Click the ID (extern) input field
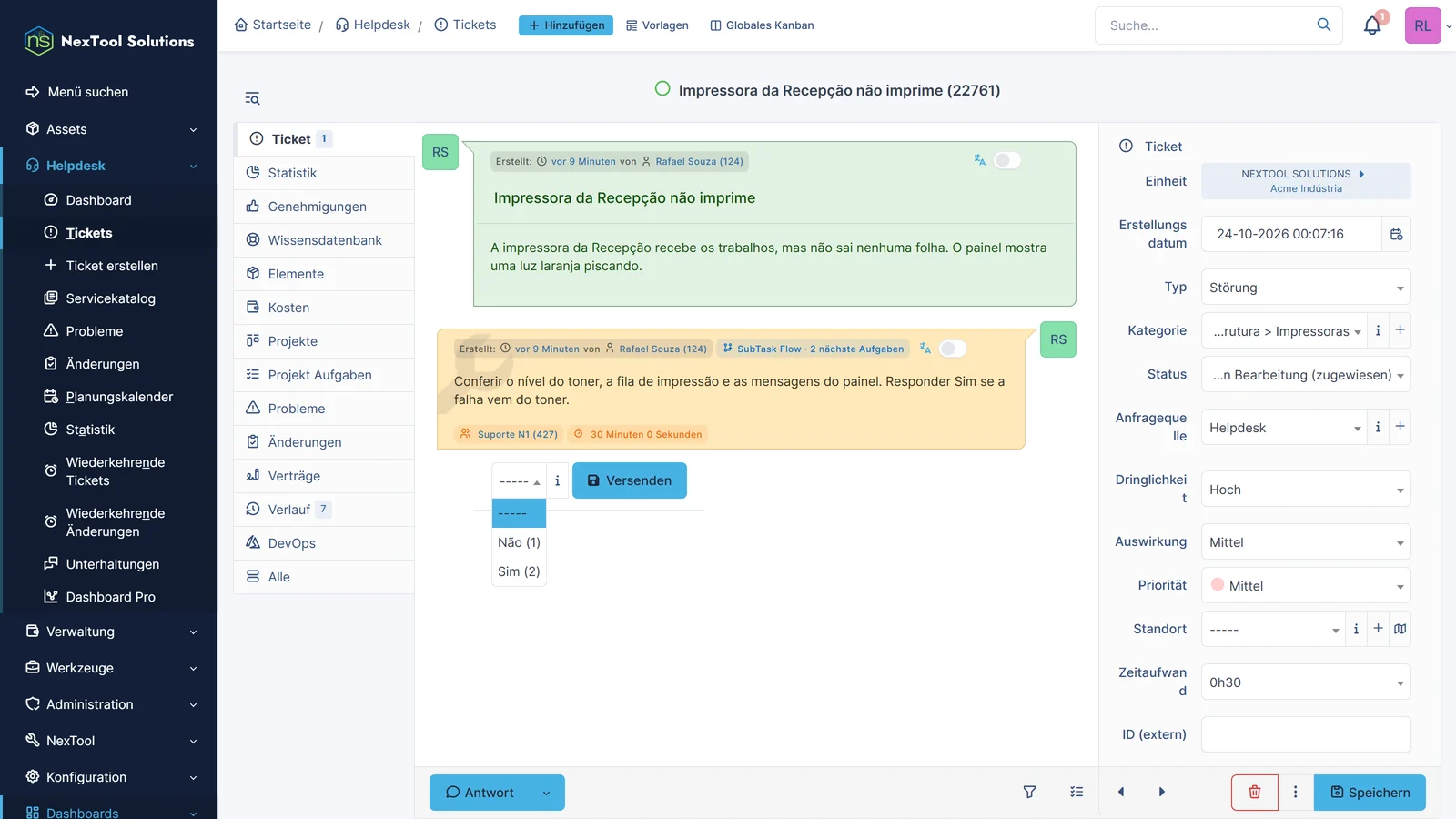Image resolution: width=1456 pixels, height=819 pixels. click(1306, 734)
